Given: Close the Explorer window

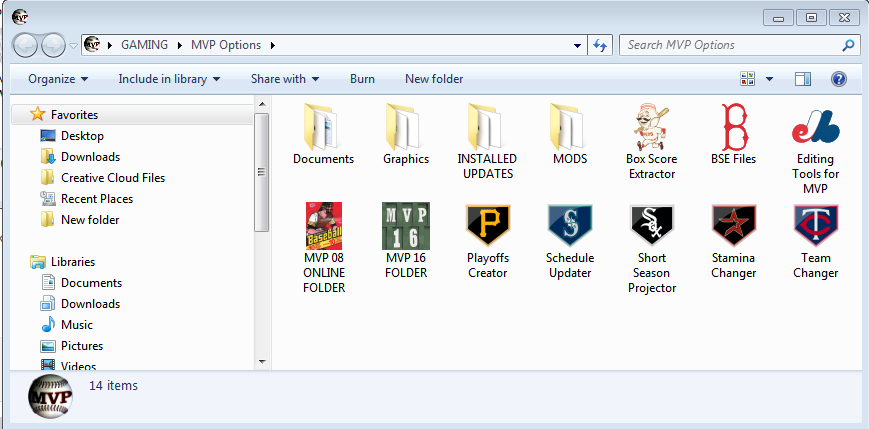Looking at the screenshot, I should 844,18.
